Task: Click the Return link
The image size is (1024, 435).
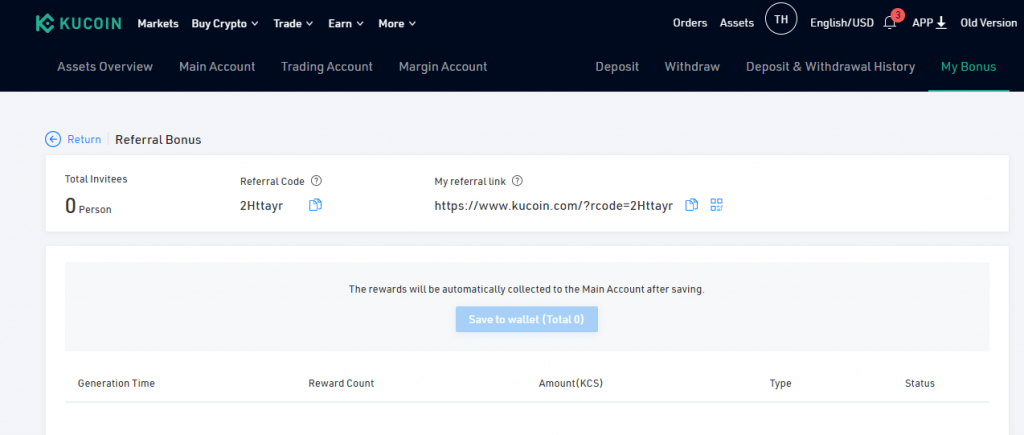Action: pos(84,139)
